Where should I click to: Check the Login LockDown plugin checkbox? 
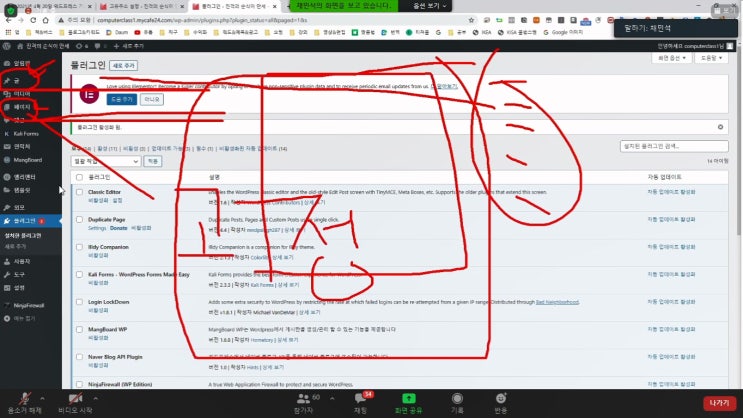pos(79,302)
